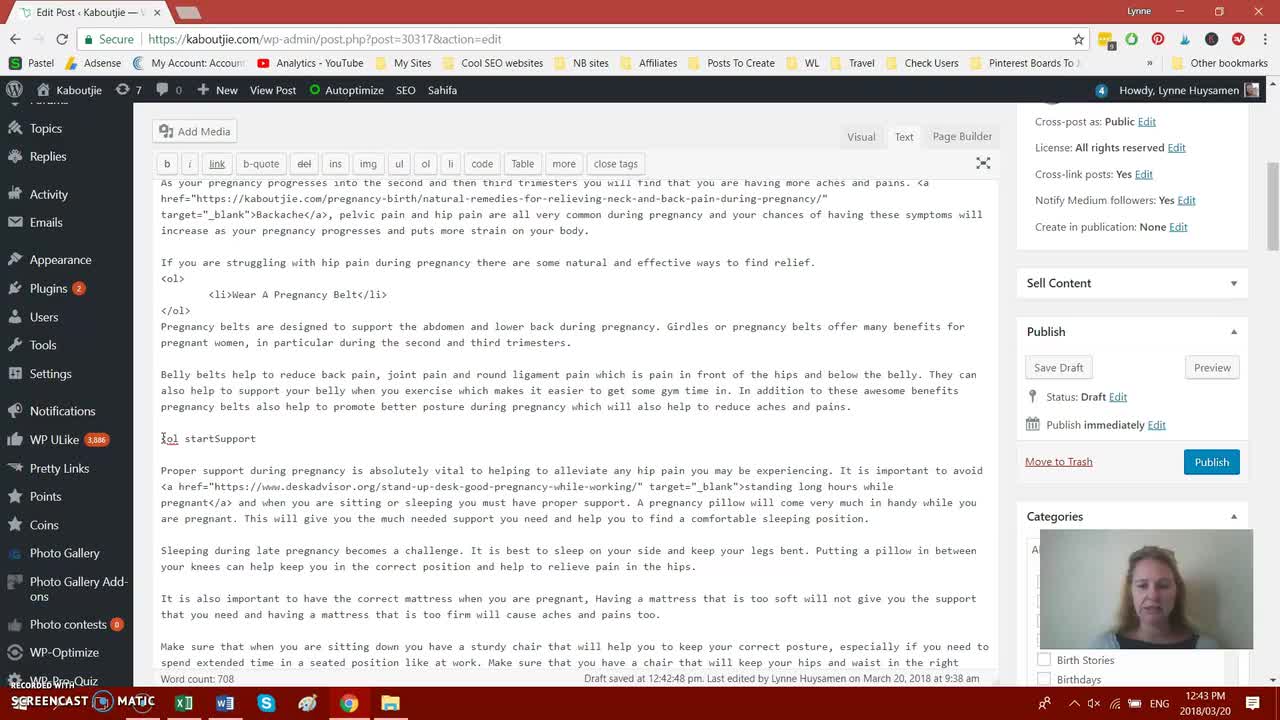Switch to the Visual editor tab
The image size is (1280, 720).
pos(861,136)
